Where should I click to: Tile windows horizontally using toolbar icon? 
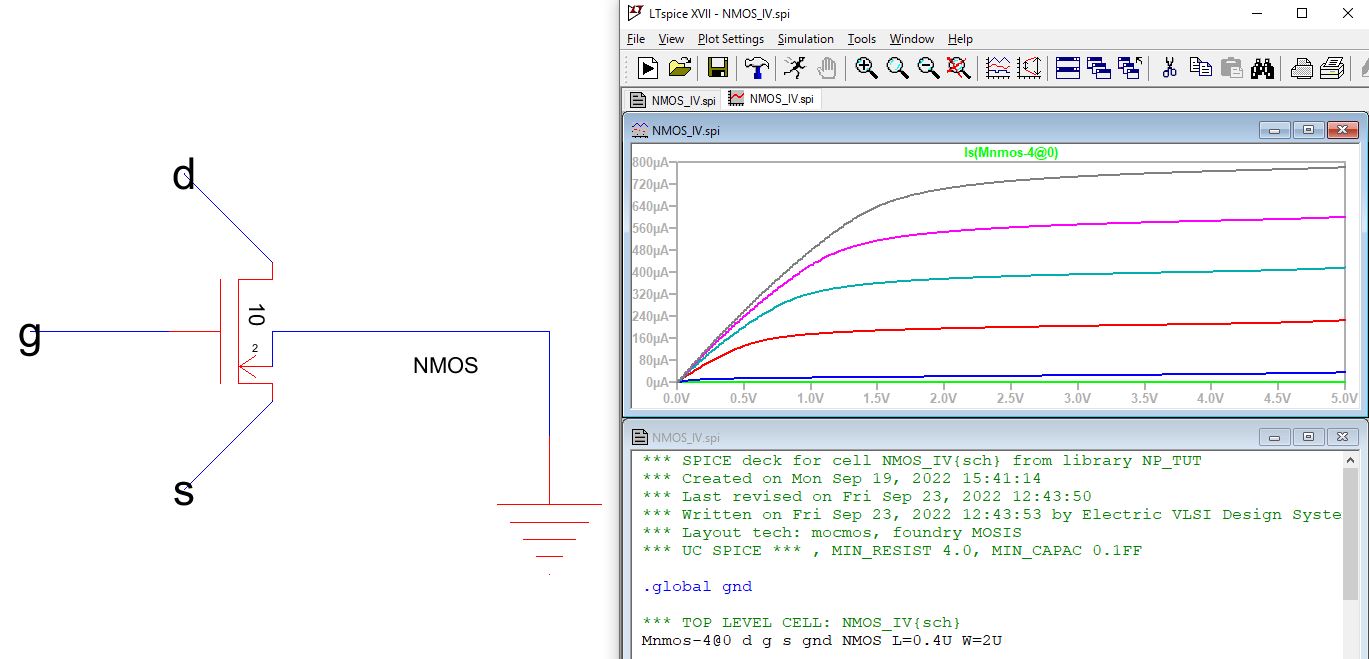point(1068,68)
